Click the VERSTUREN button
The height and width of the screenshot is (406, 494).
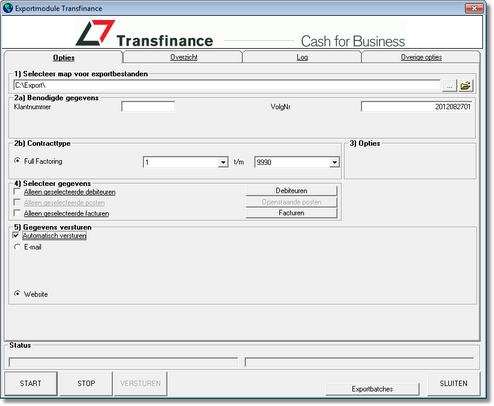click(x=140, y=383)
